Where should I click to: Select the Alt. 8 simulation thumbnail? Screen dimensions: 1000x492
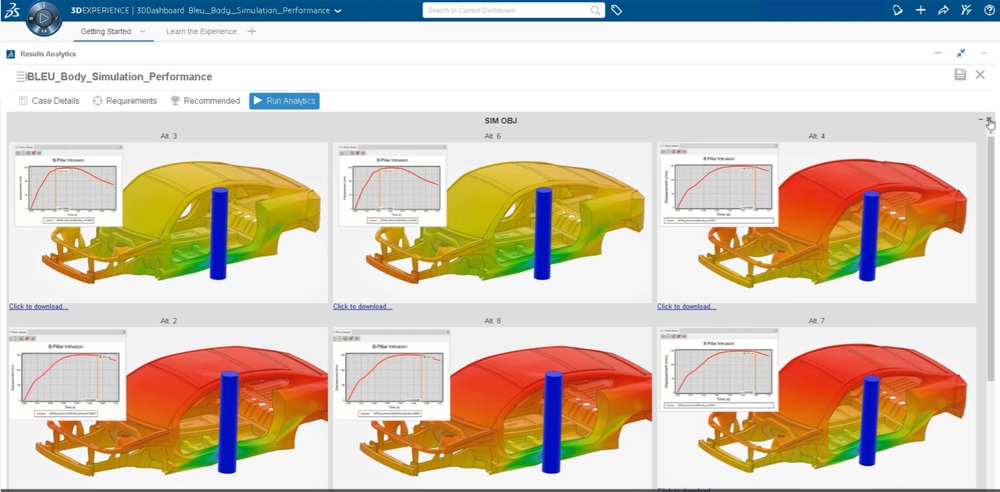[492, 408]
